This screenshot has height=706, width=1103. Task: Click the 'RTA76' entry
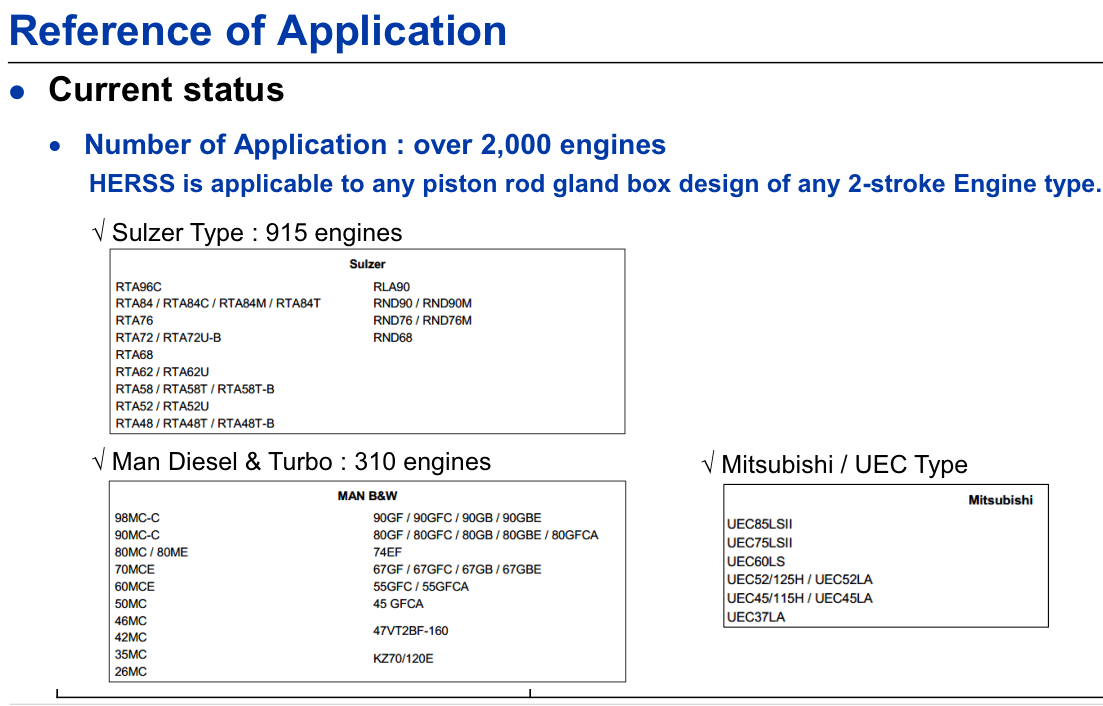[134, 321]
